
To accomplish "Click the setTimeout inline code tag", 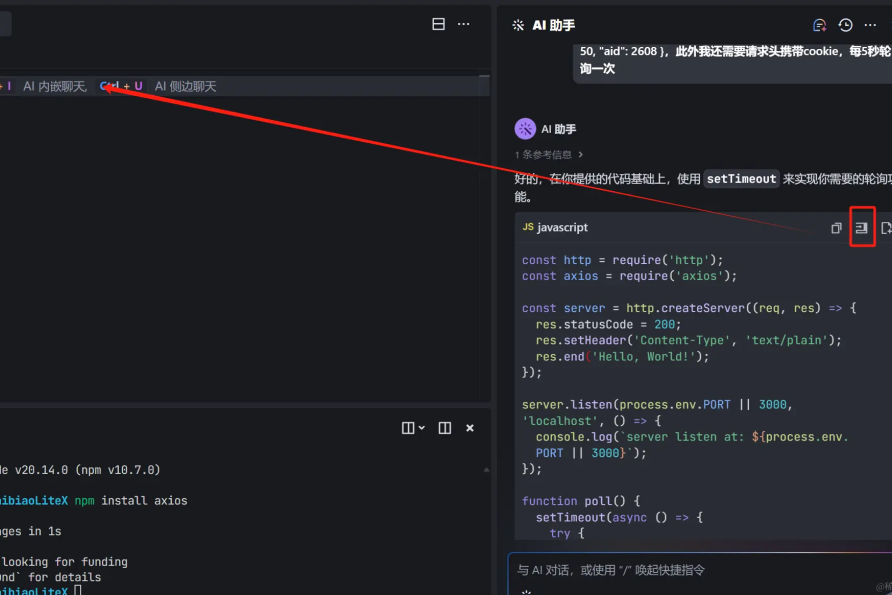I will (741, 179).
